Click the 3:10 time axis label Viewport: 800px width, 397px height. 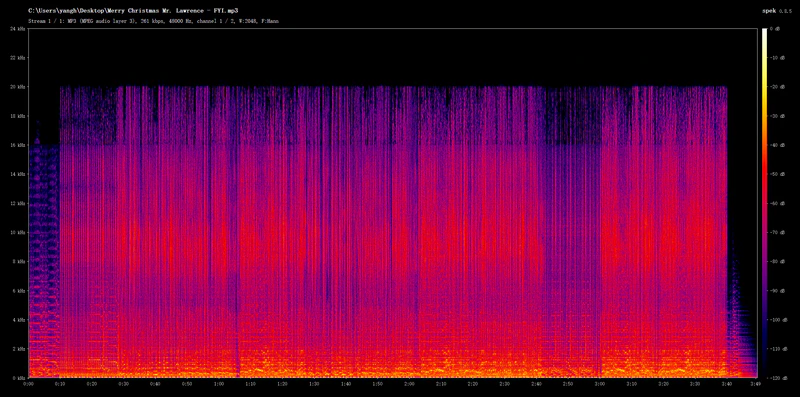[x=633, y=383]
